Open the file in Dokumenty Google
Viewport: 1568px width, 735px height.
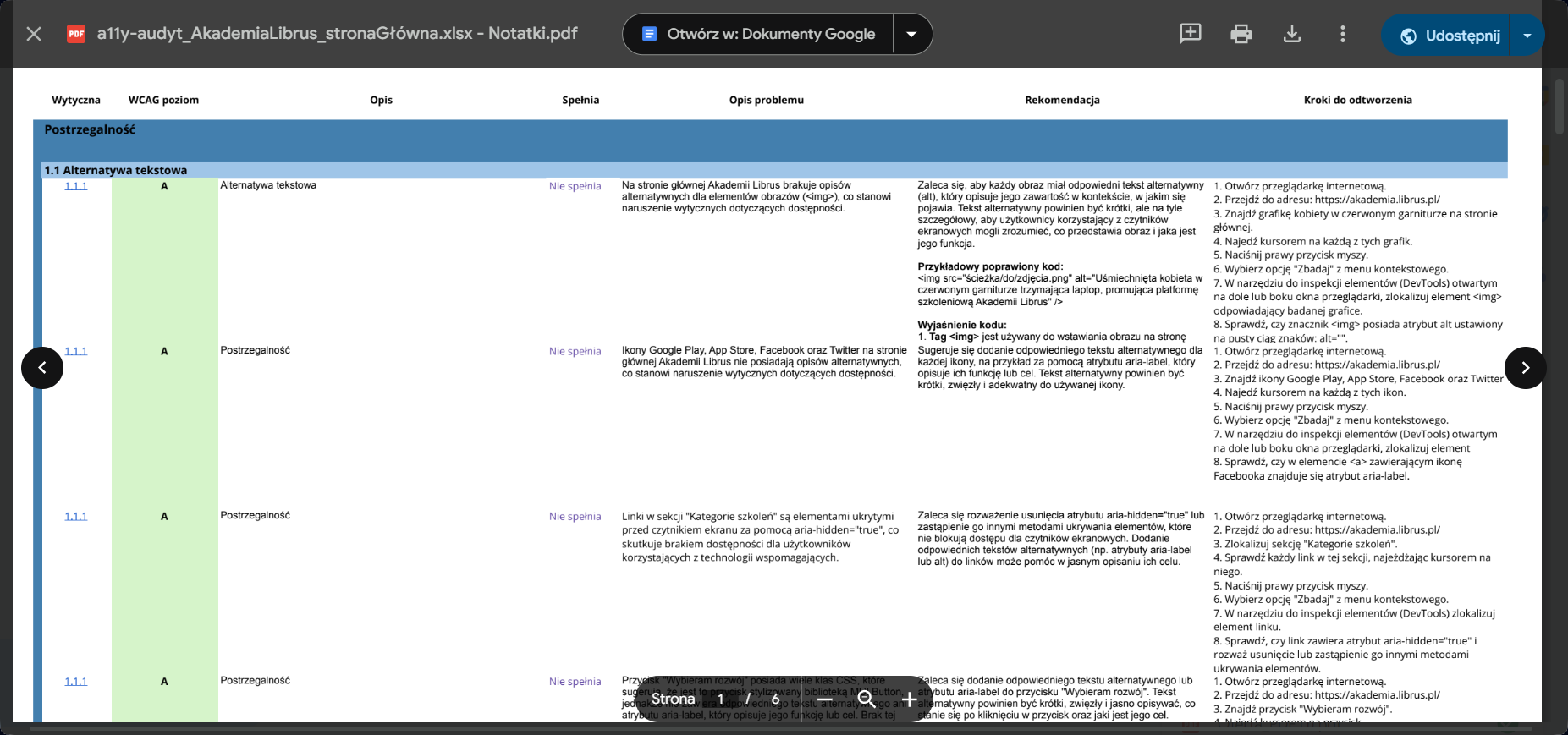coord(758,34)
